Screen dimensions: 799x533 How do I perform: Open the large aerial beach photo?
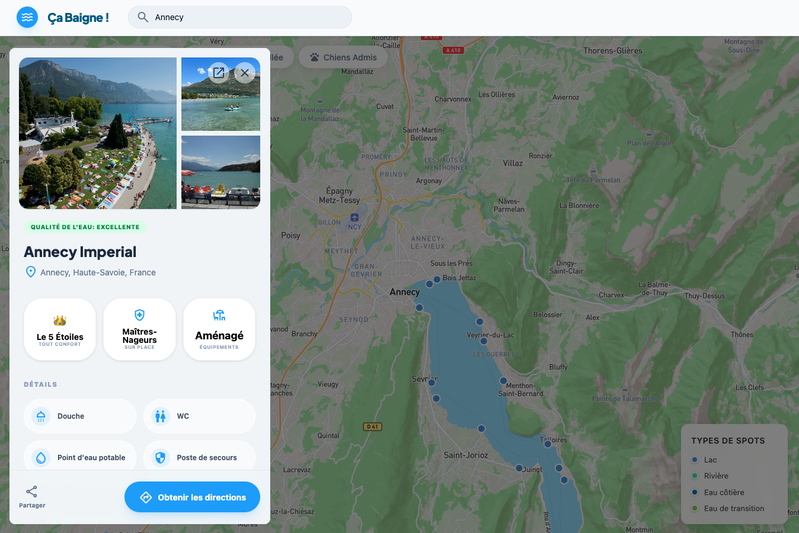[x=98, y=133]
